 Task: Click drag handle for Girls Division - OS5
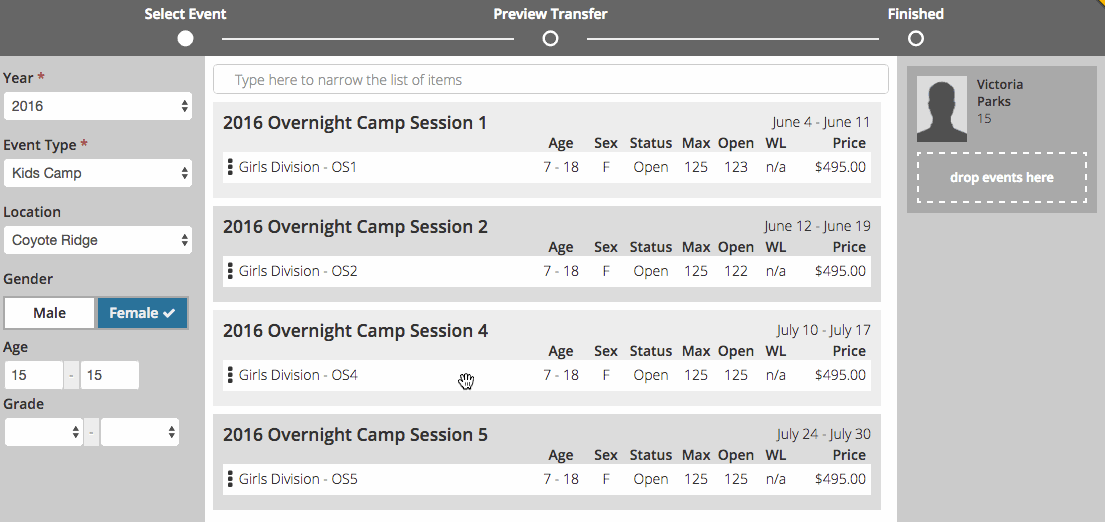(x=230, y=479)
